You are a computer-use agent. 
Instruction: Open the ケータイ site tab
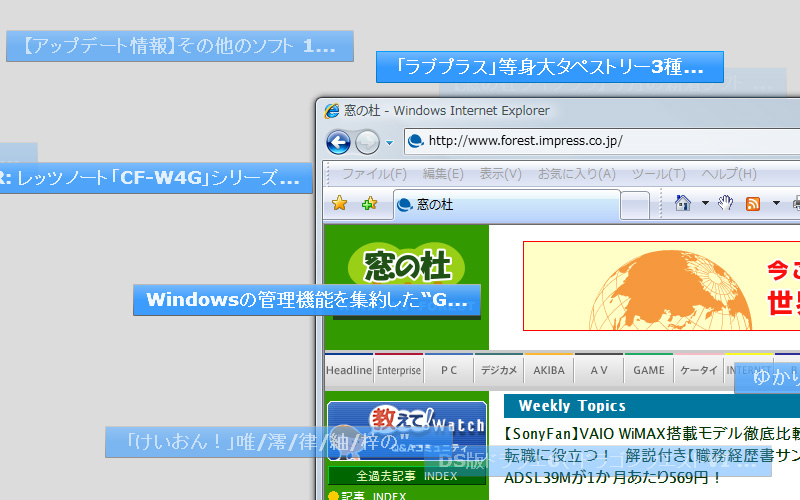click(699, 370)
